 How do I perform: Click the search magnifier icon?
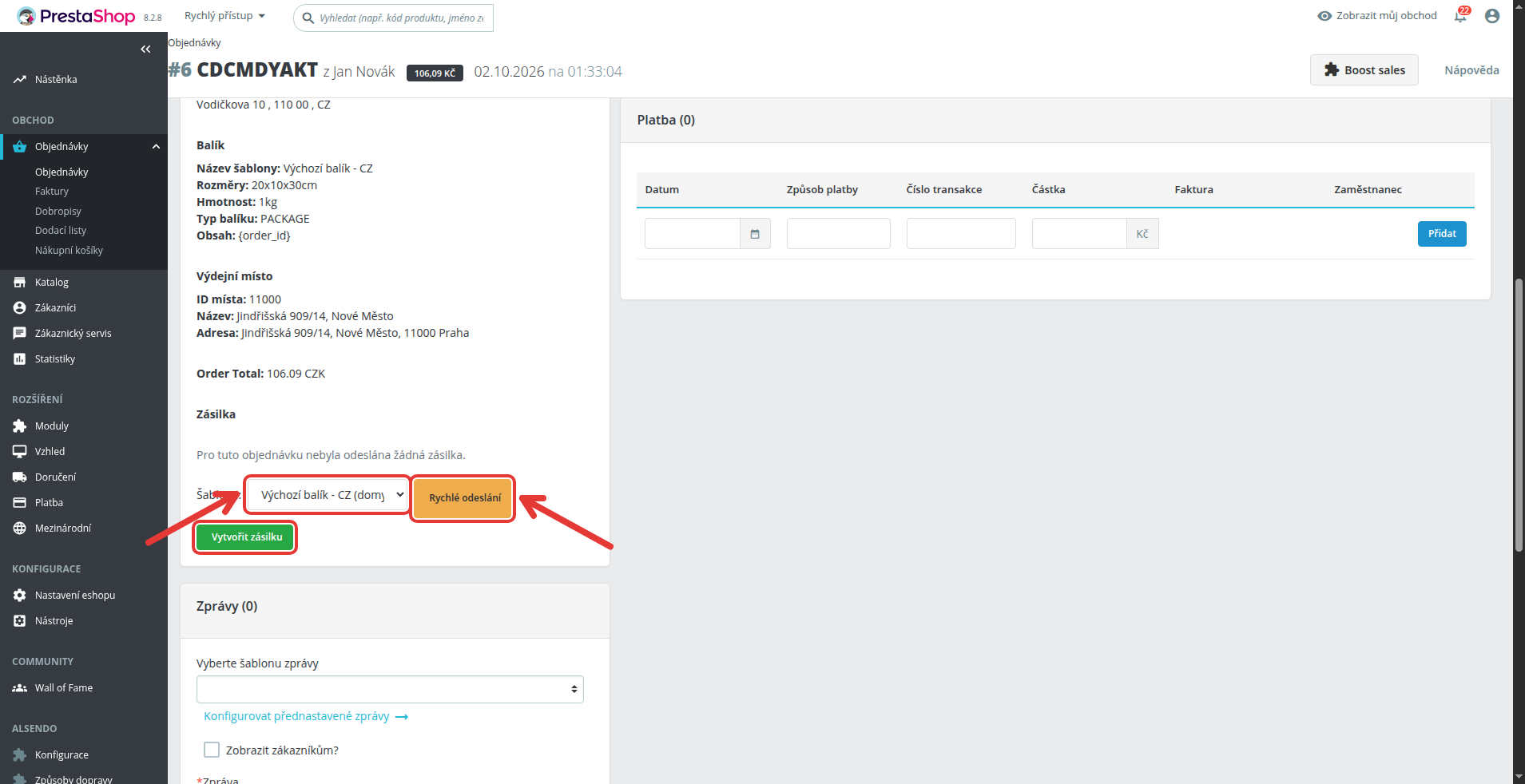tap(308, 18)
